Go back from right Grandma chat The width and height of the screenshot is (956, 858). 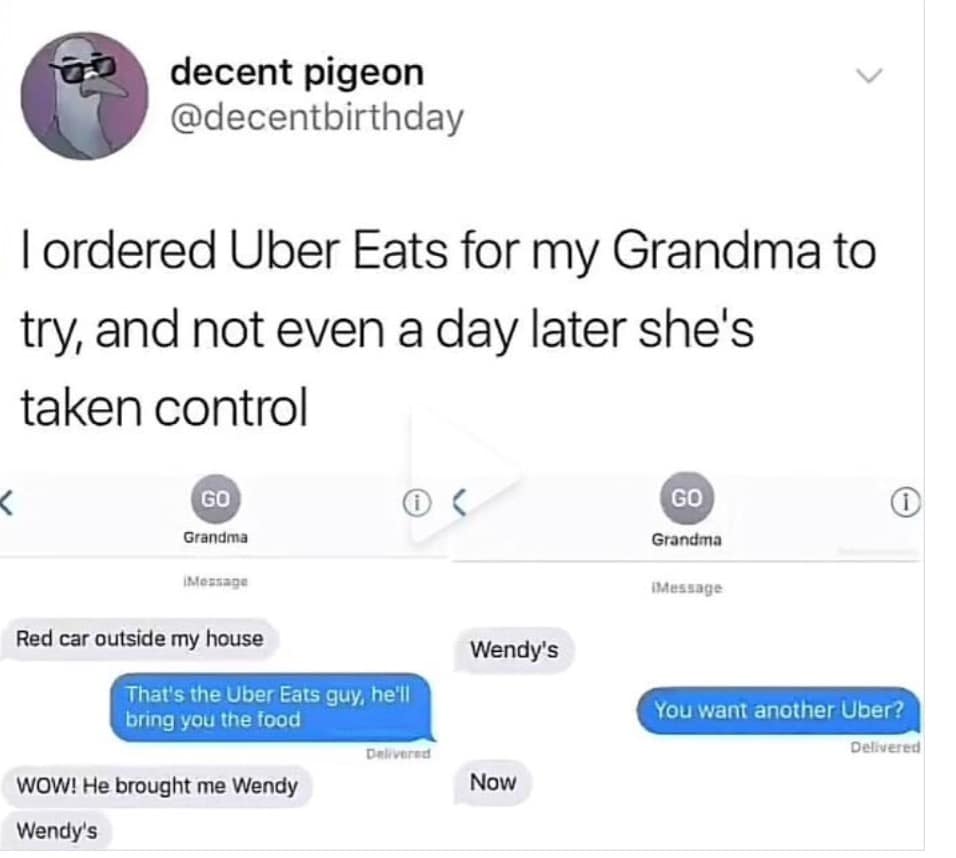(x=460, y=502)
